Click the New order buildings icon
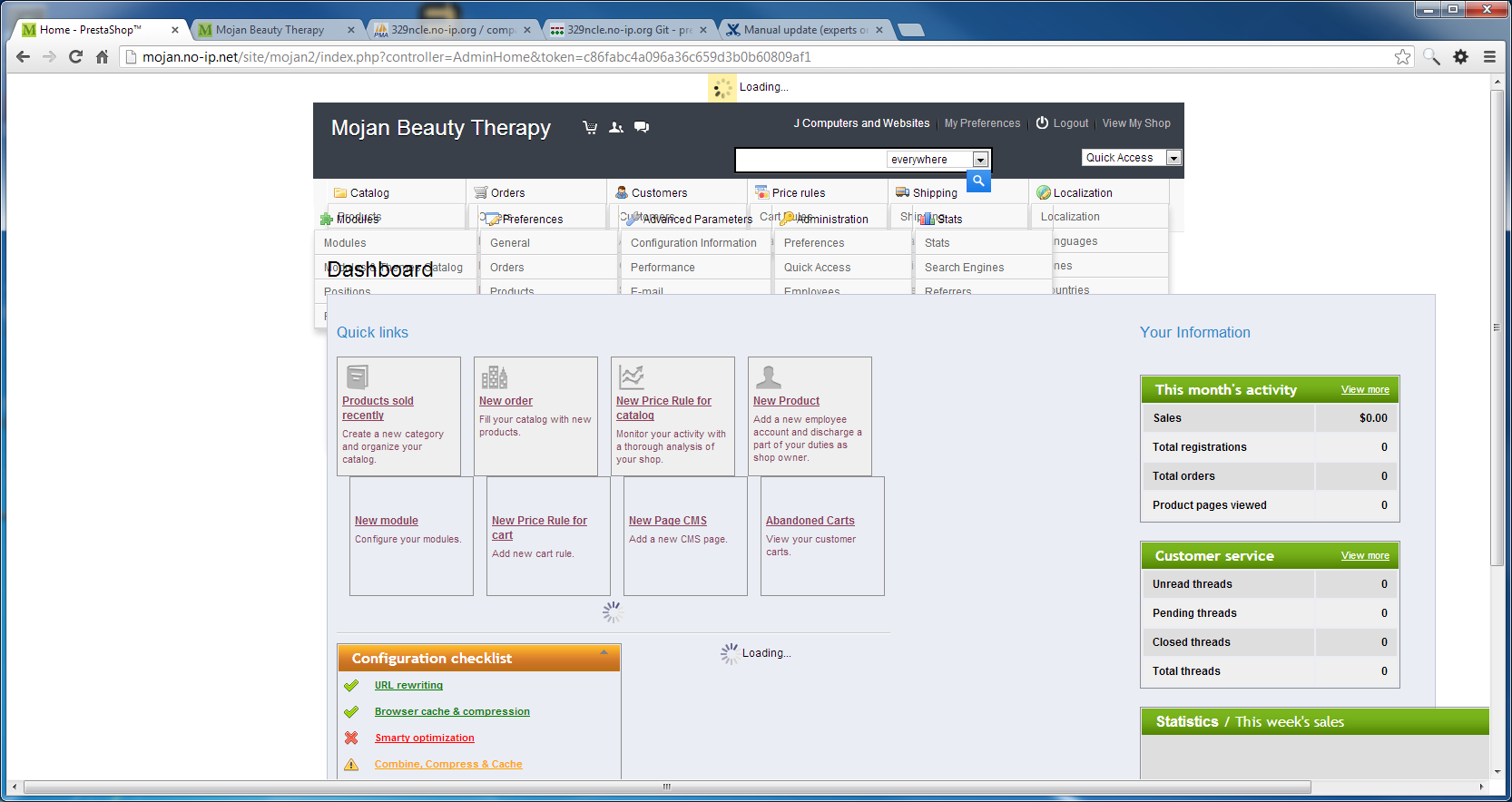 point(495,377)
